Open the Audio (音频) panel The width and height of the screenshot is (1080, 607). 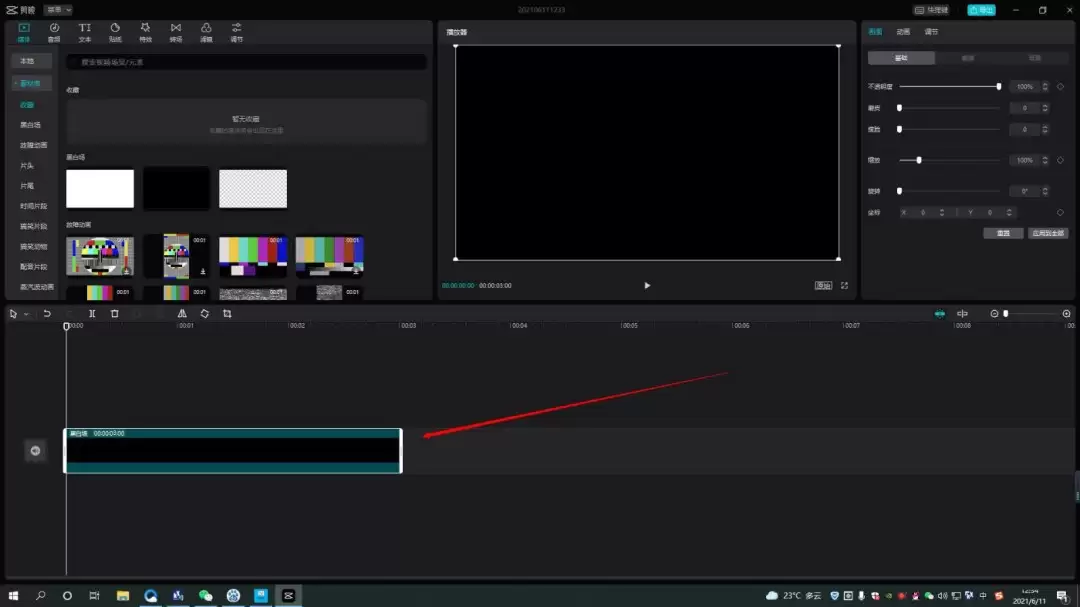(54, 32)
